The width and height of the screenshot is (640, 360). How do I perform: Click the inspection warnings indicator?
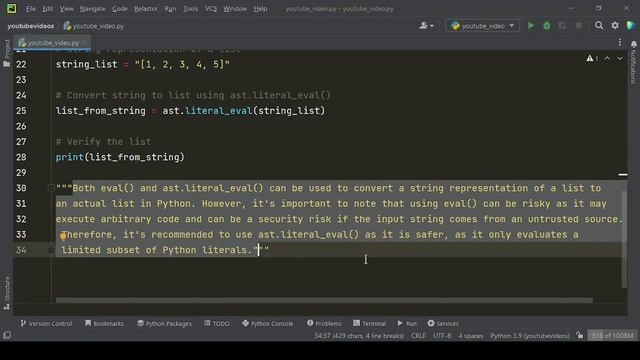click(x=592, y=59)
